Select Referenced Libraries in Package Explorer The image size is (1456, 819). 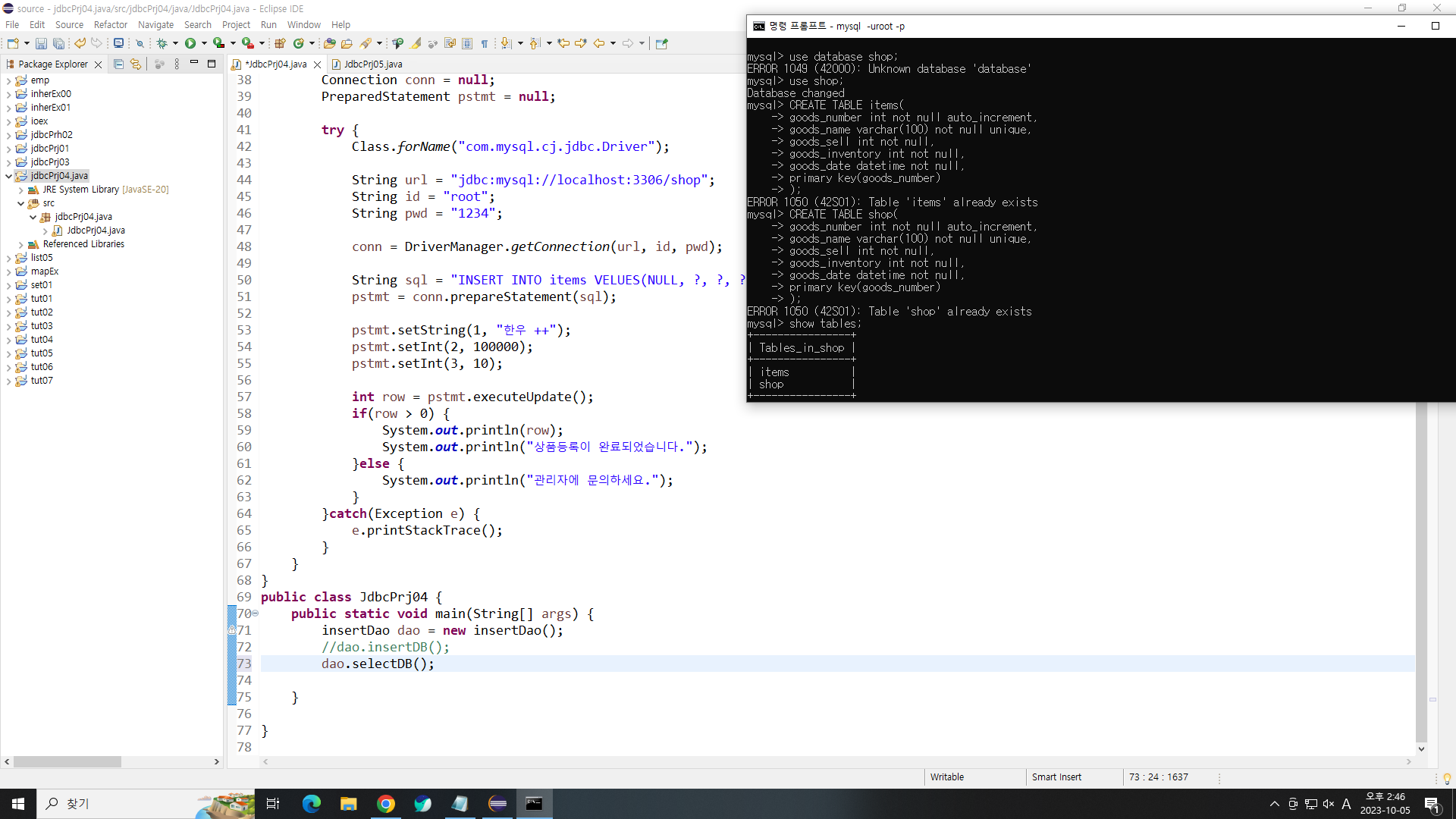(x=83, y=244)
